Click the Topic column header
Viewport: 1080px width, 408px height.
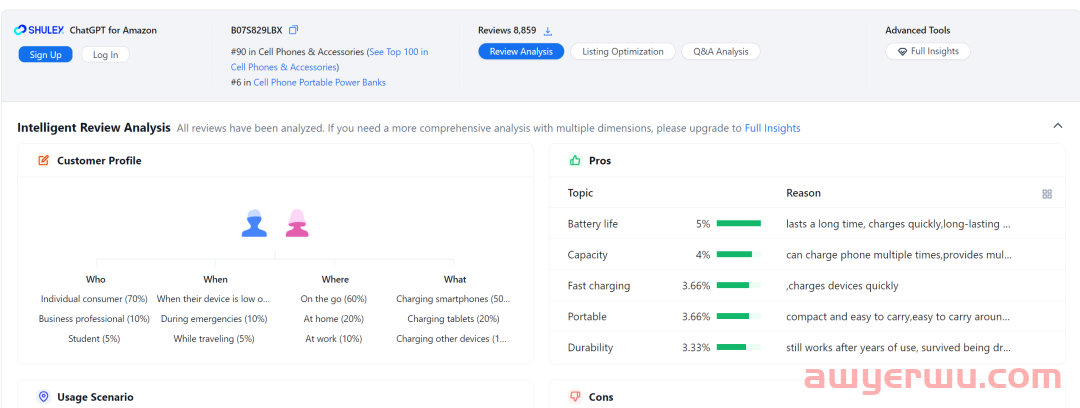[x=580, y=193]
